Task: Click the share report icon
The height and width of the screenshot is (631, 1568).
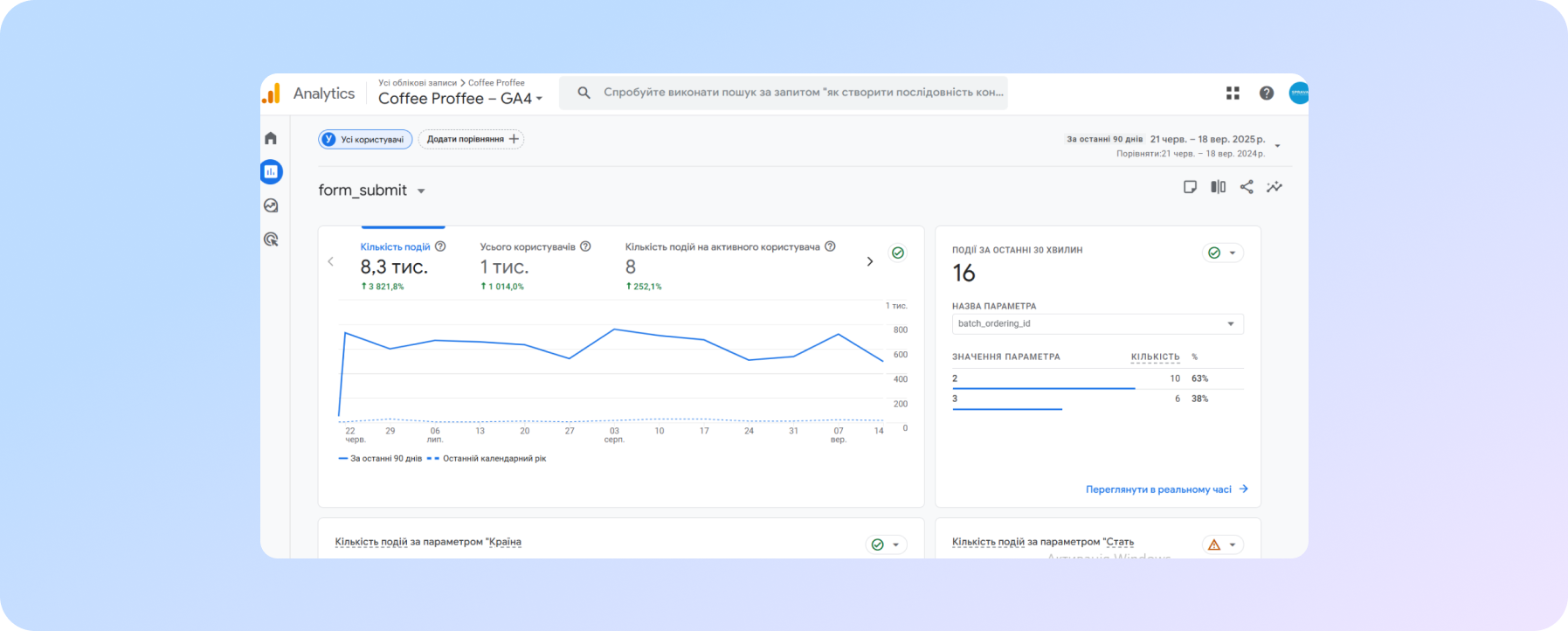Action: click(1247, 187)
